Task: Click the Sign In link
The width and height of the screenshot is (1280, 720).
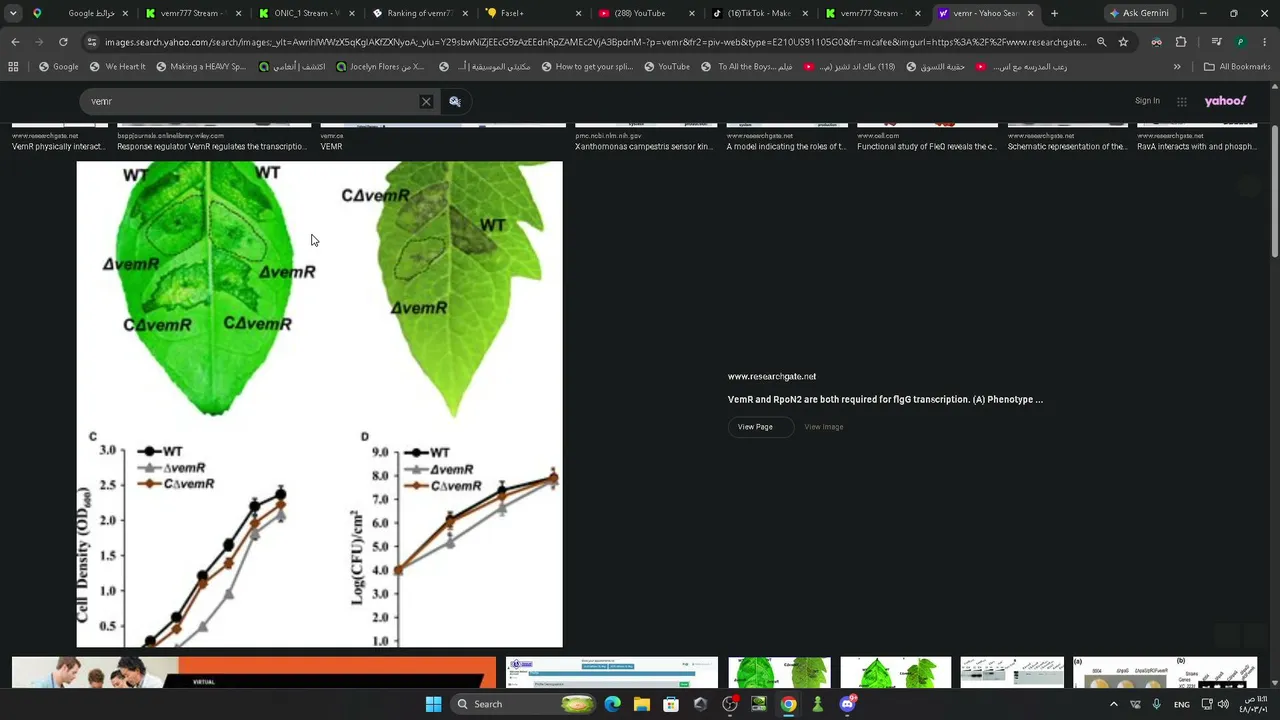Action: 1147,101
